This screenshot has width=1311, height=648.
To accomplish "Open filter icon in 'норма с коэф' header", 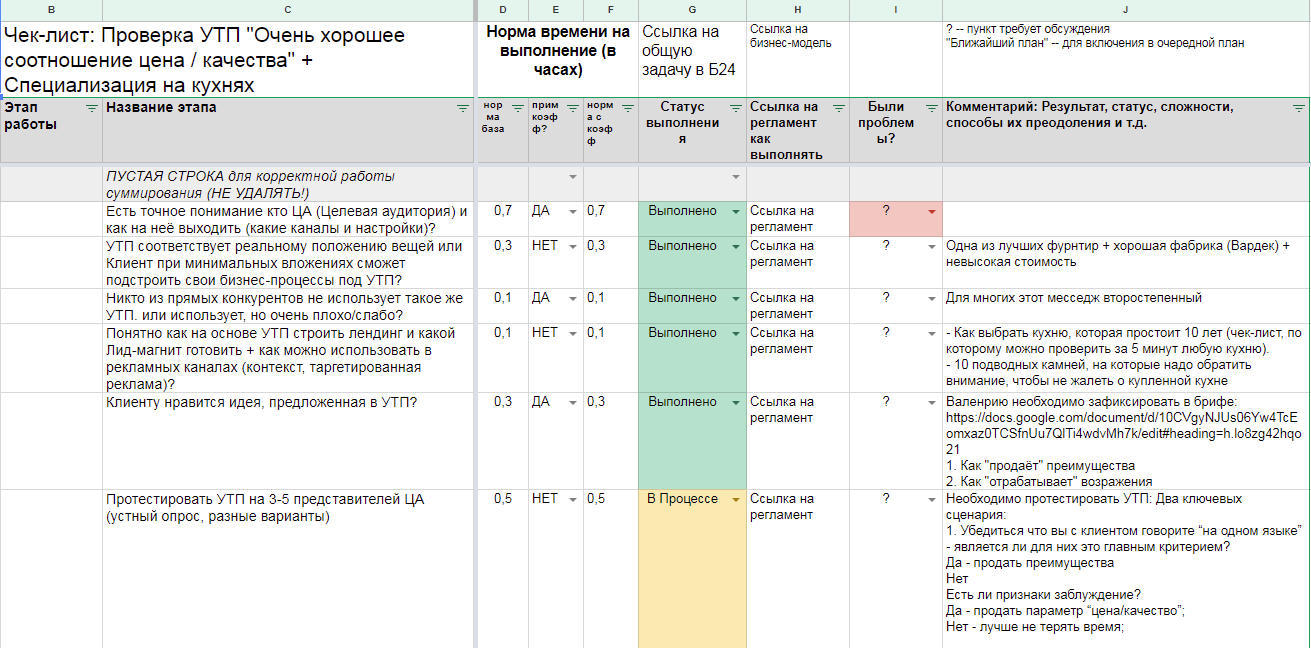I will pos(628,108).
